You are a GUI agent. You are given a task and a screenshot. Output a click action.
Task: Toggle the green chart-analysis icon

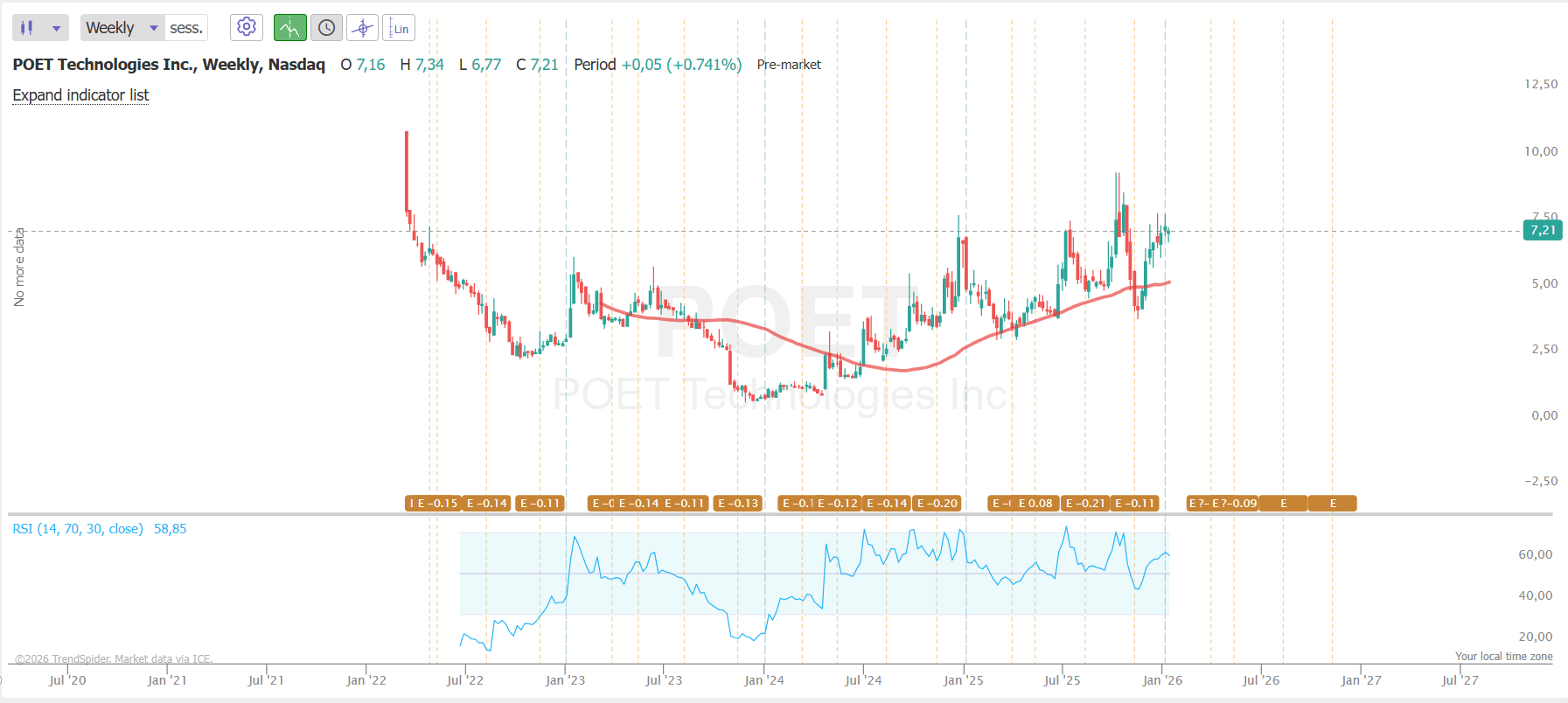289,28
